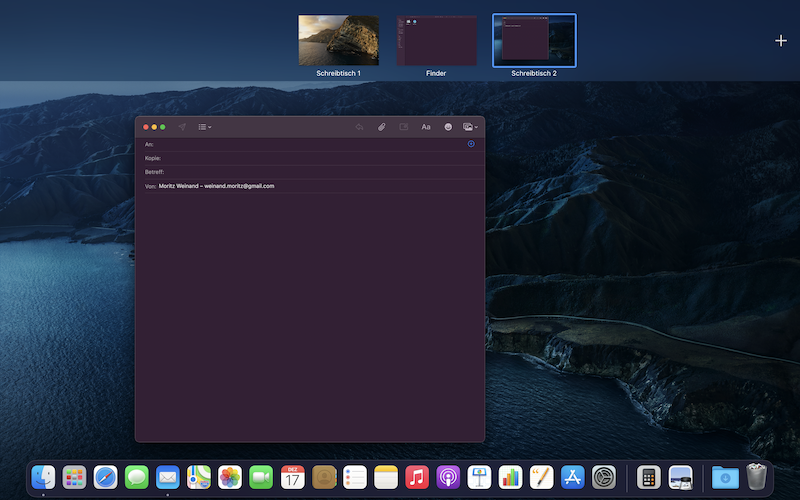The image size is (800, 500).
Task: Toggle the markup icon in the toolbar
Action: coord(404,127)
